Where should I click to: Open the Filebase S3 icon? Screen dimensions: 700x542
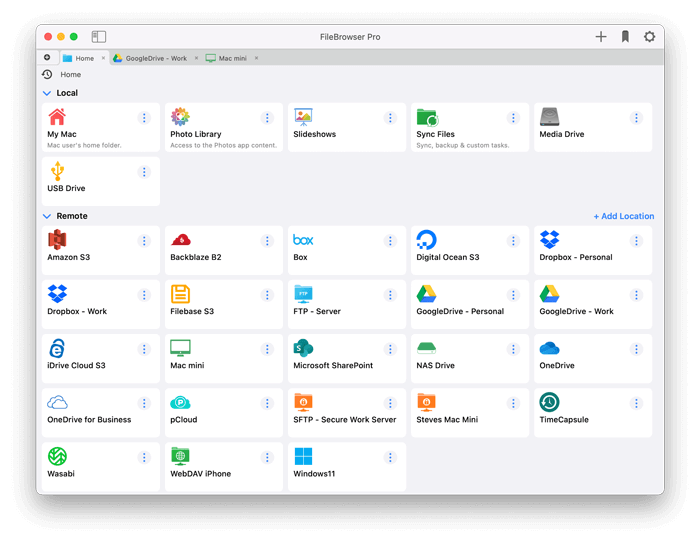180,294
